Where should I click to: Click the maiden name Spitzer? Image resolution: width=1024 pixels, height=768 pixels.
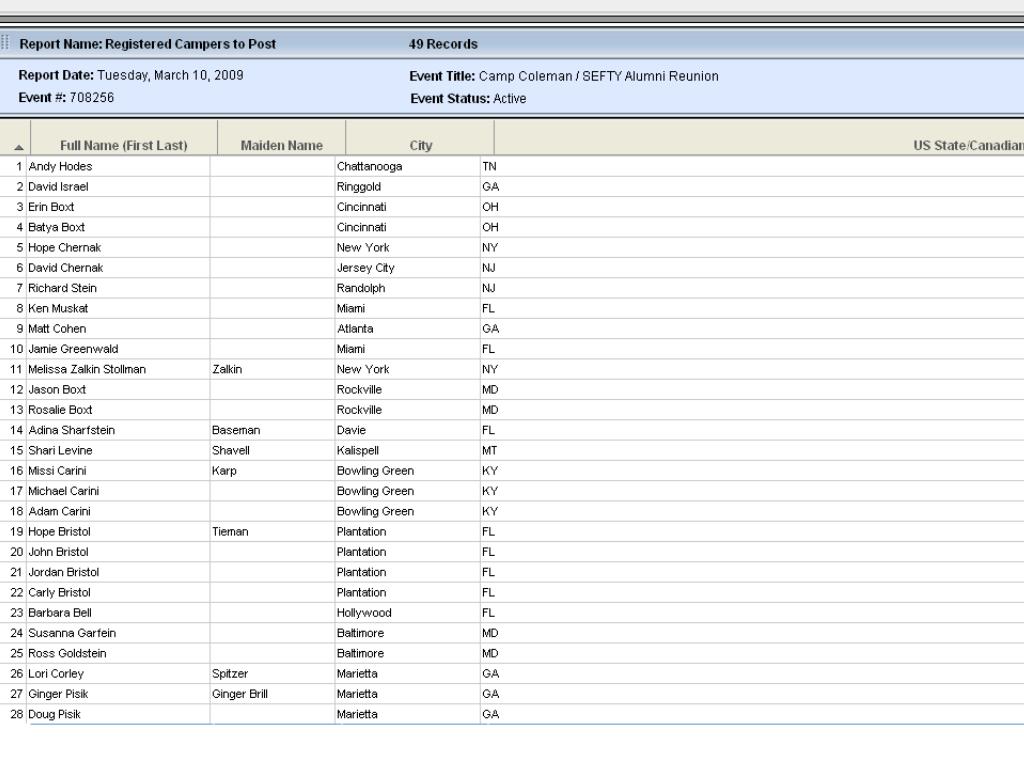click(230, 673)
